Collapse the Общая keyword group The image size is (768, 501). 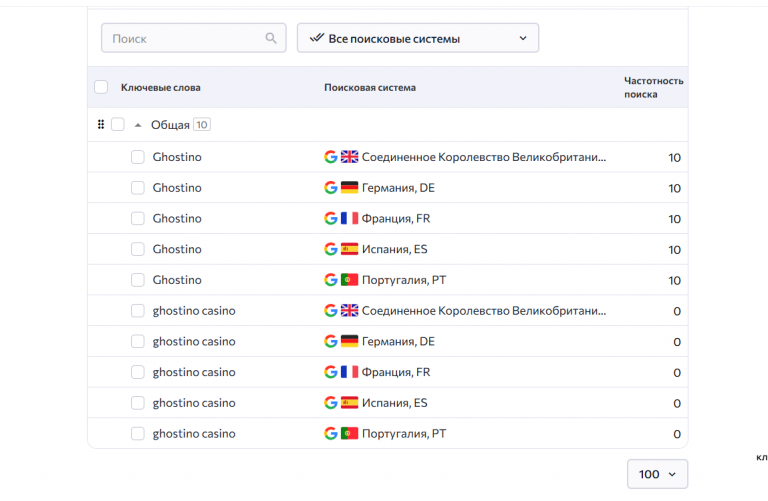[138, 125]
